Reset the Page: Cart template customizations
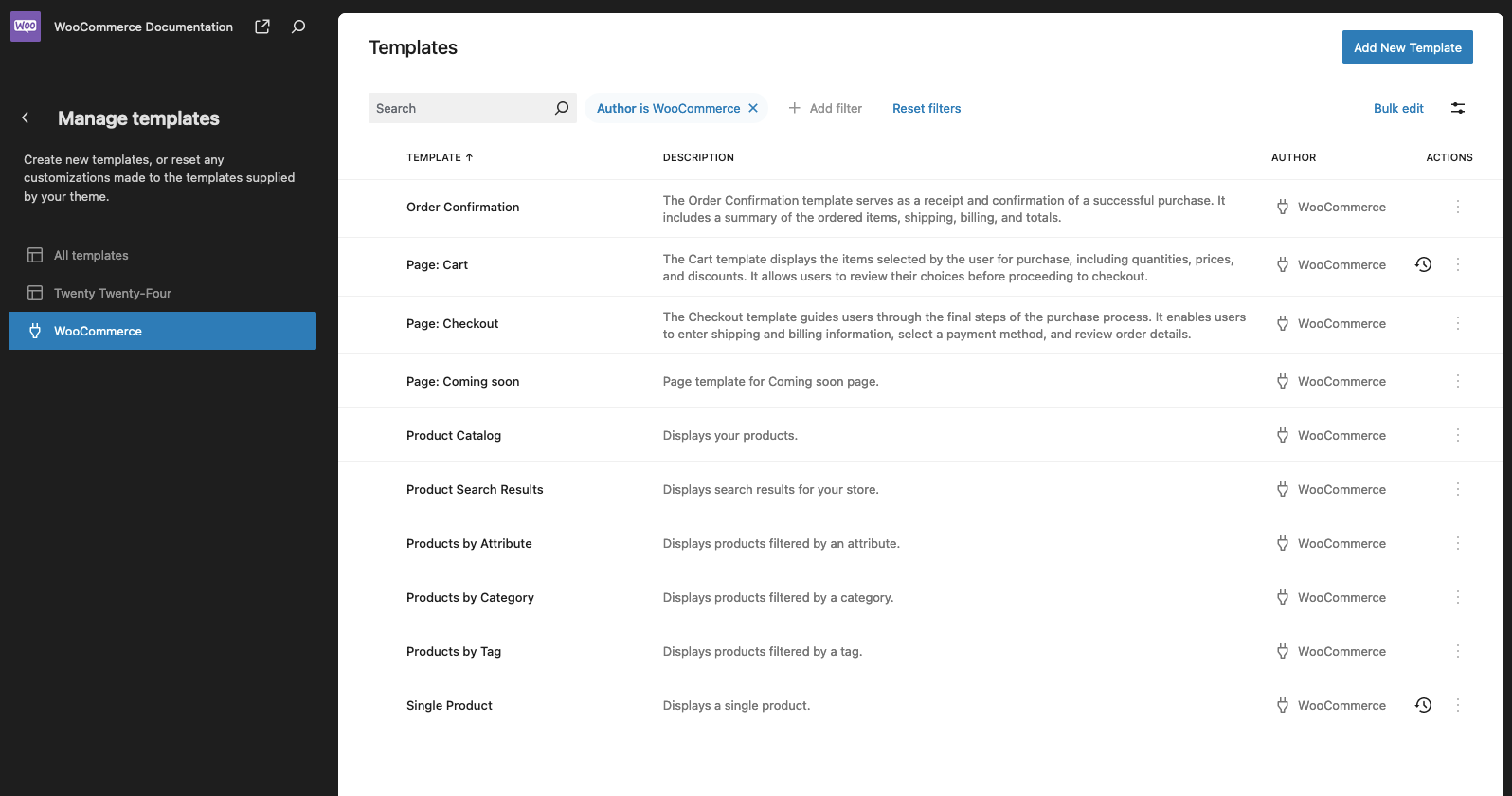Viewport: 1512px width, 796px height. (x=1423, y=264)
